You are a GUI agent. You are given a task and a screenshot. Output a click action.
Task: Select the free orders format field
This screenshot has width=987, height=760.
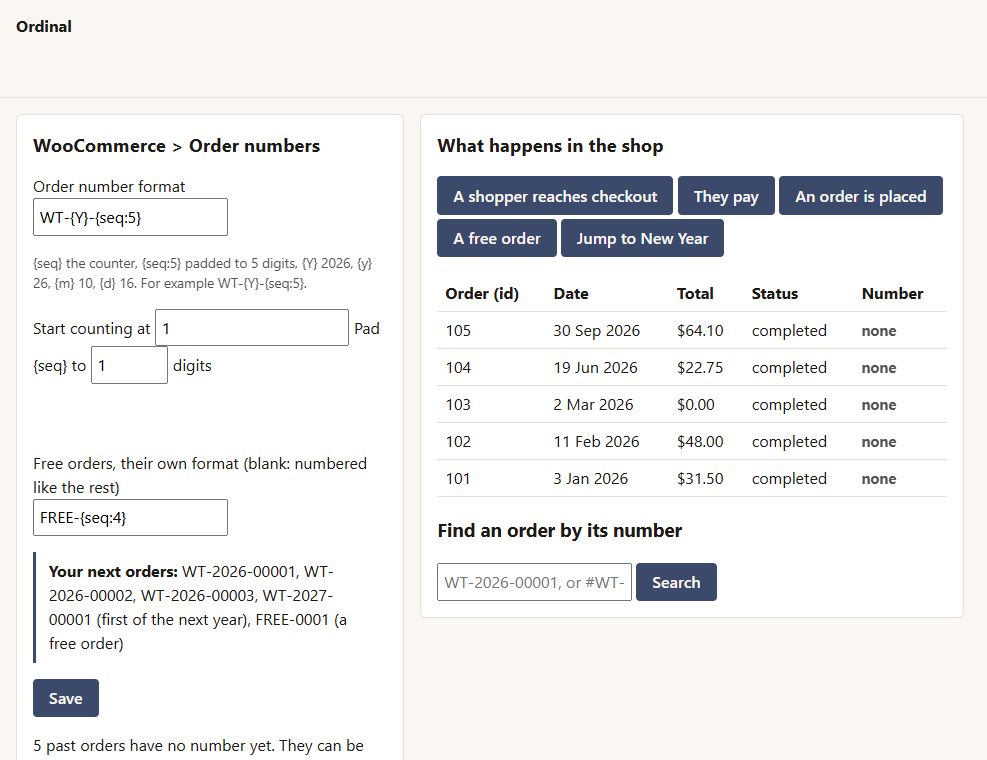130,518
